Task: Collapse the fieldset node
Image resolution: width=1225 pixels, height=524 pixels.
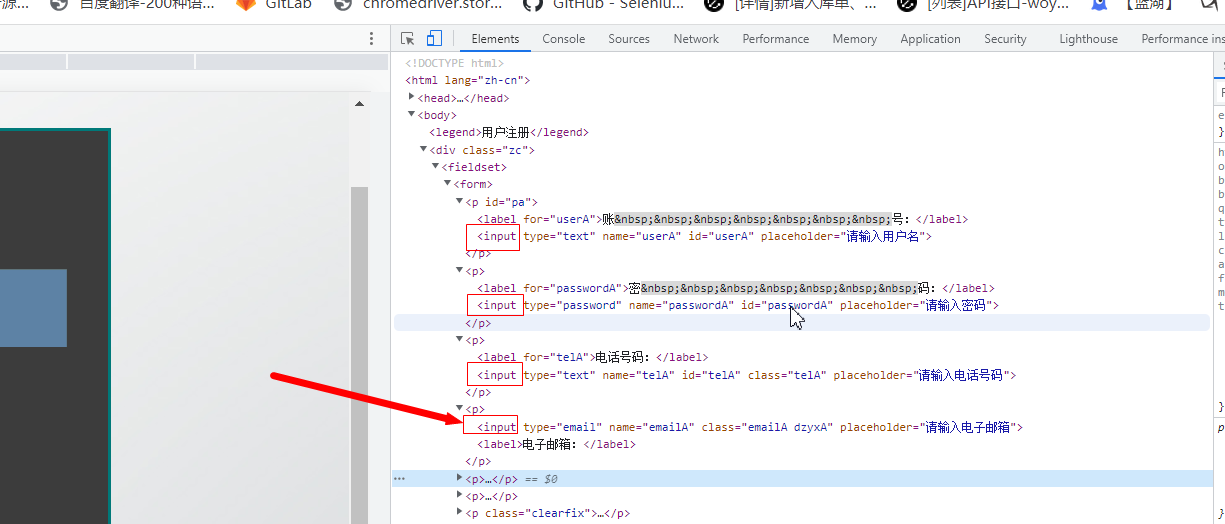Action: (435, 167)
